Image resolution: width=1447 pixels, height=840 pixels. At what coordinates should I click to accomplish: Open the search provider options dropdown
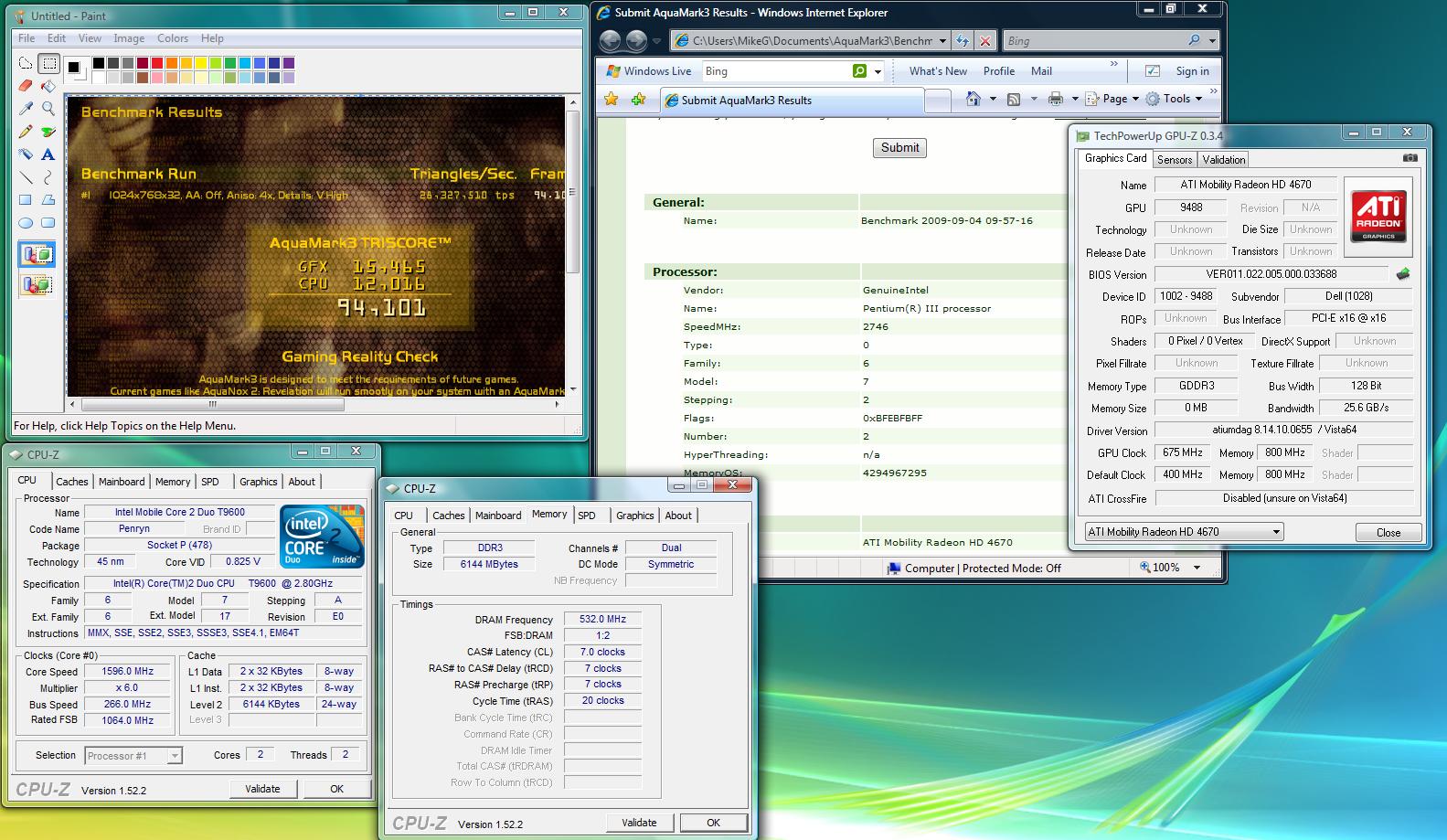[1212, 40]
